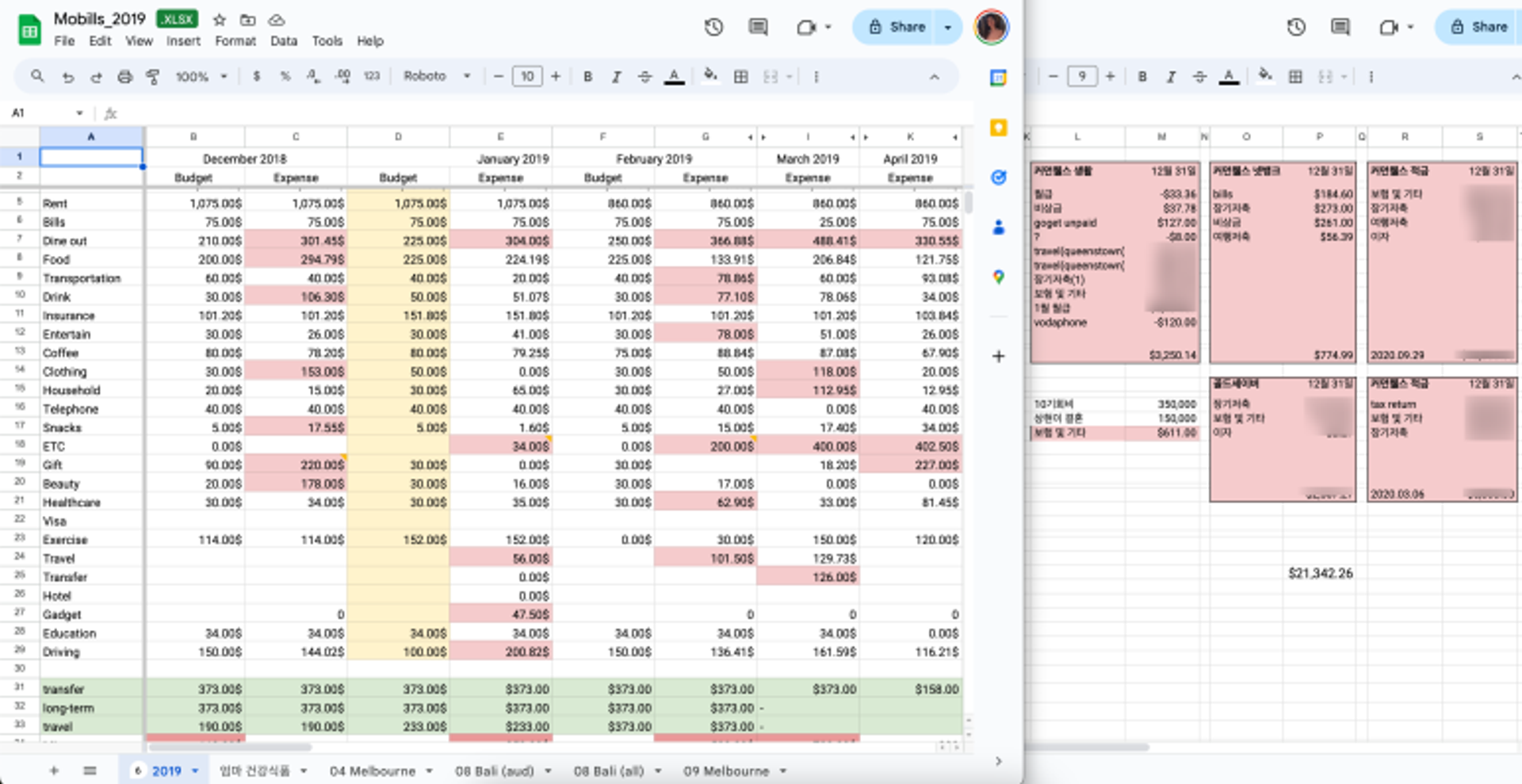Select the paint format tool
1522x784 pixels.
pos(153,77)
